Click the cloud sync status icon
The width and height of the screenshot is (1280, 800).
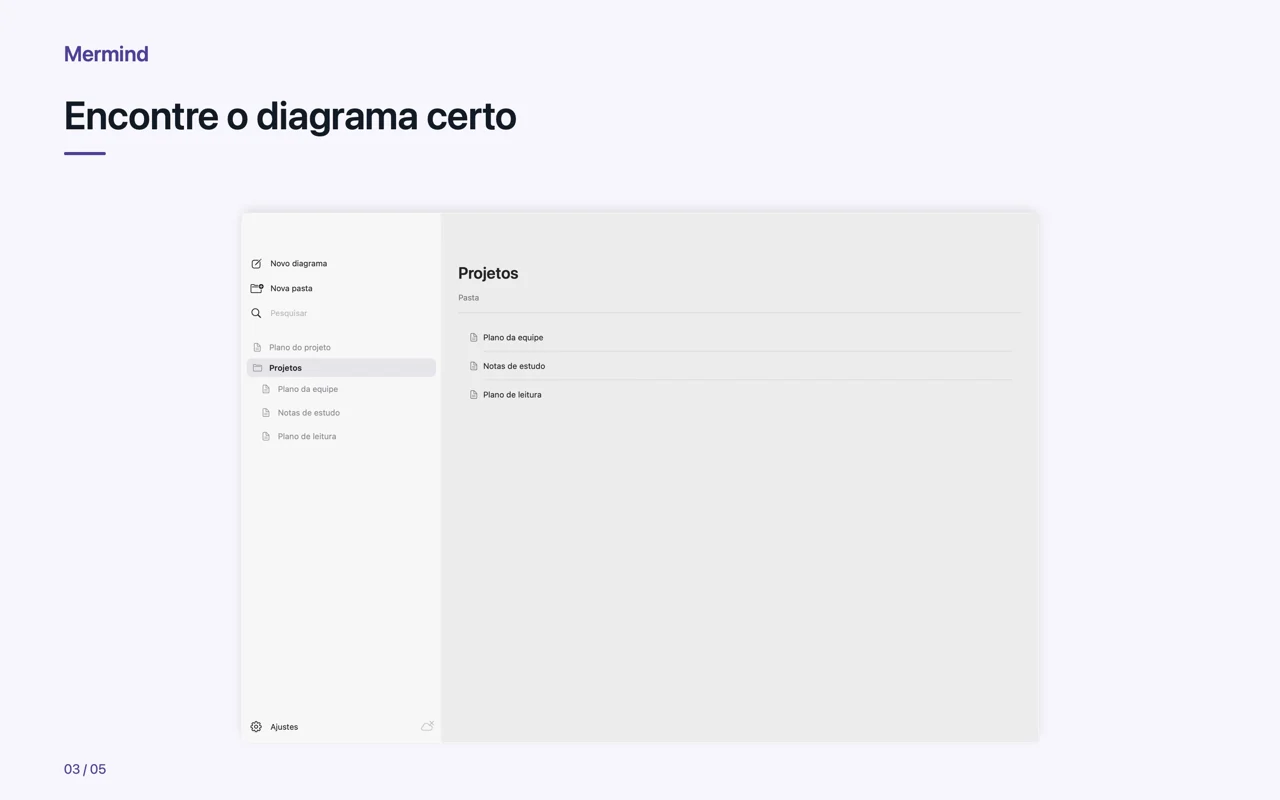427,726
